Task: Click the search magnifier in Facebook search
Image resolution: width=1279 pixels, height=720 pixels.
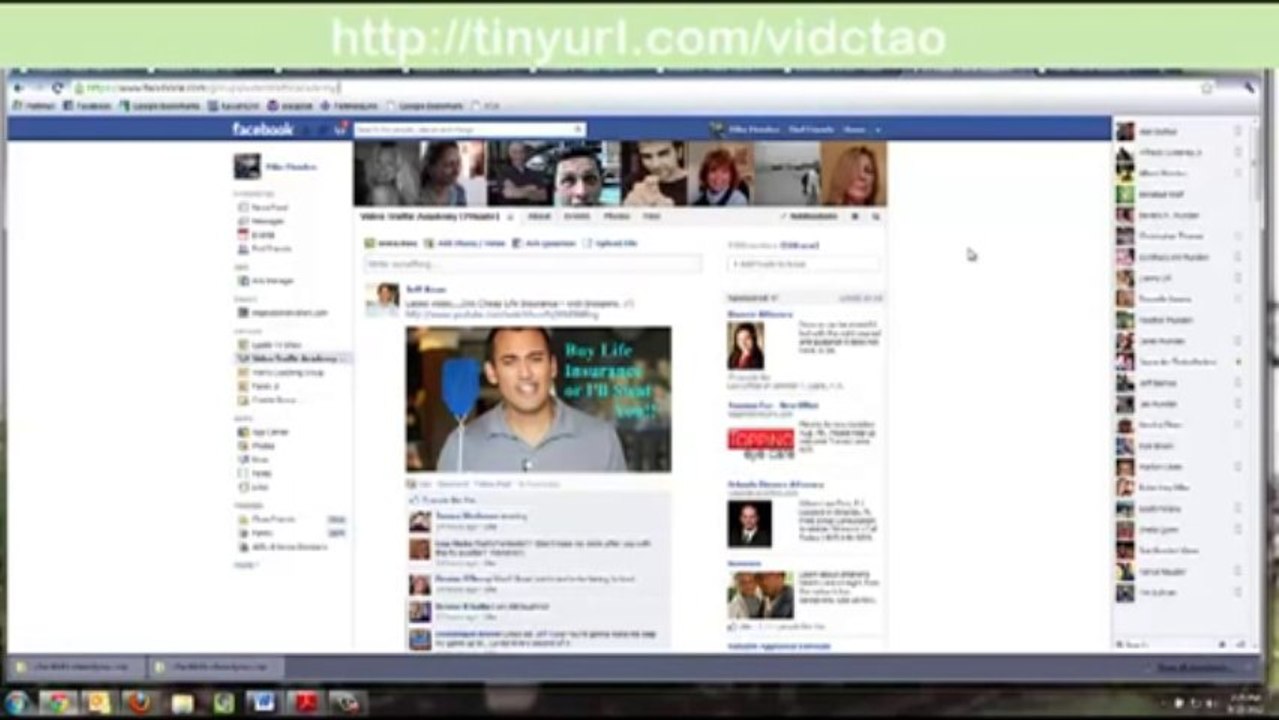Action: (579, 130)
